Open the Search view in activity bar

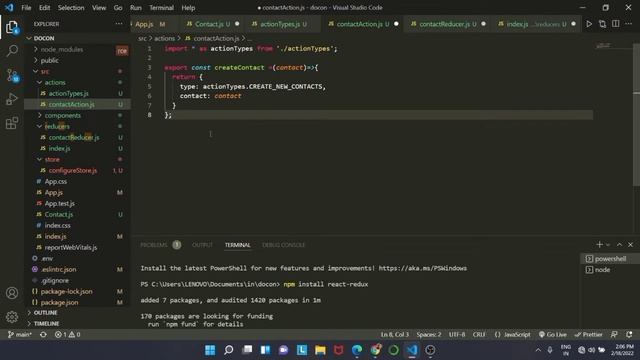[x=12, y=51]
